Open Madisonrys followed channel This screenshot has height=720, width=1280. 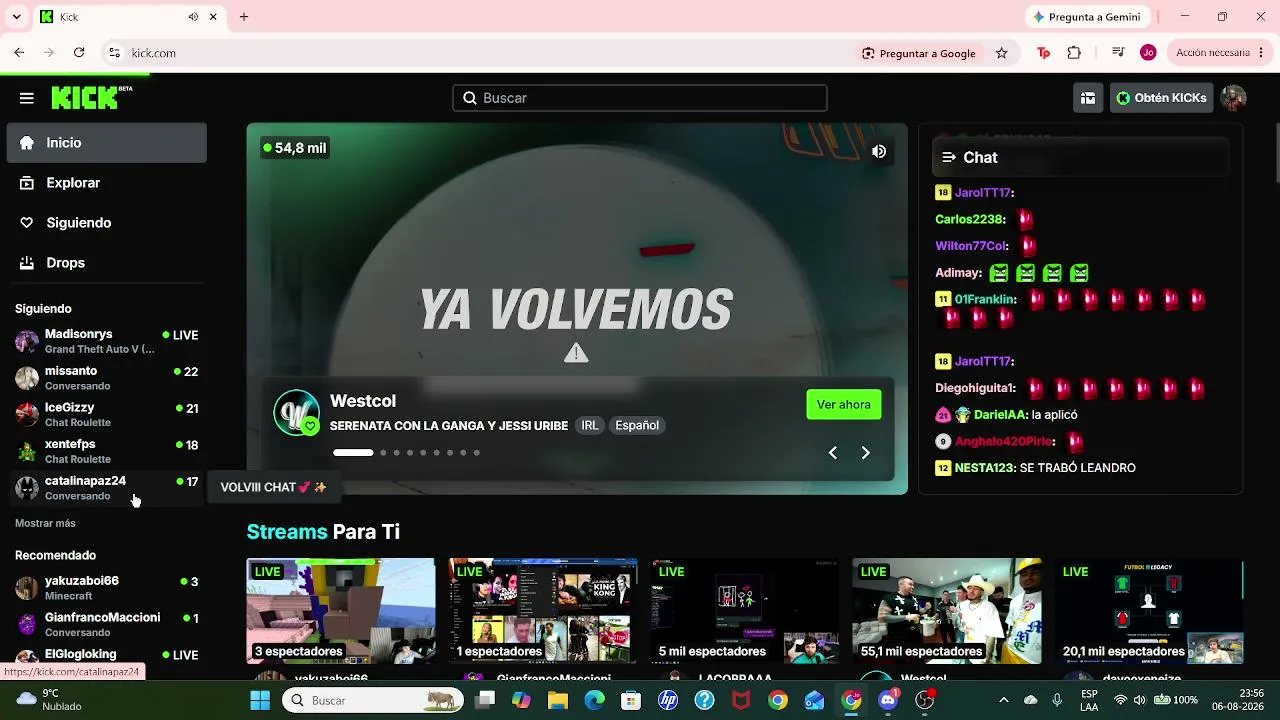pyautogui.click(x=107, y=341)
